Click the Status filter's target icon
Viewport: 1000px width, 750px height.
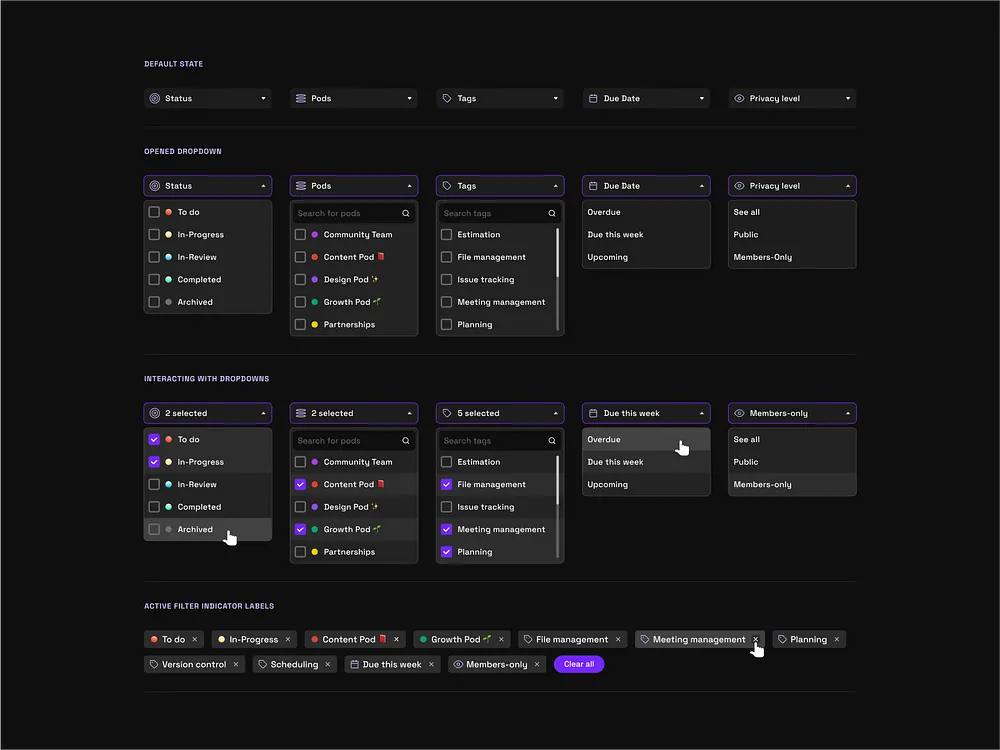(155, 98)
